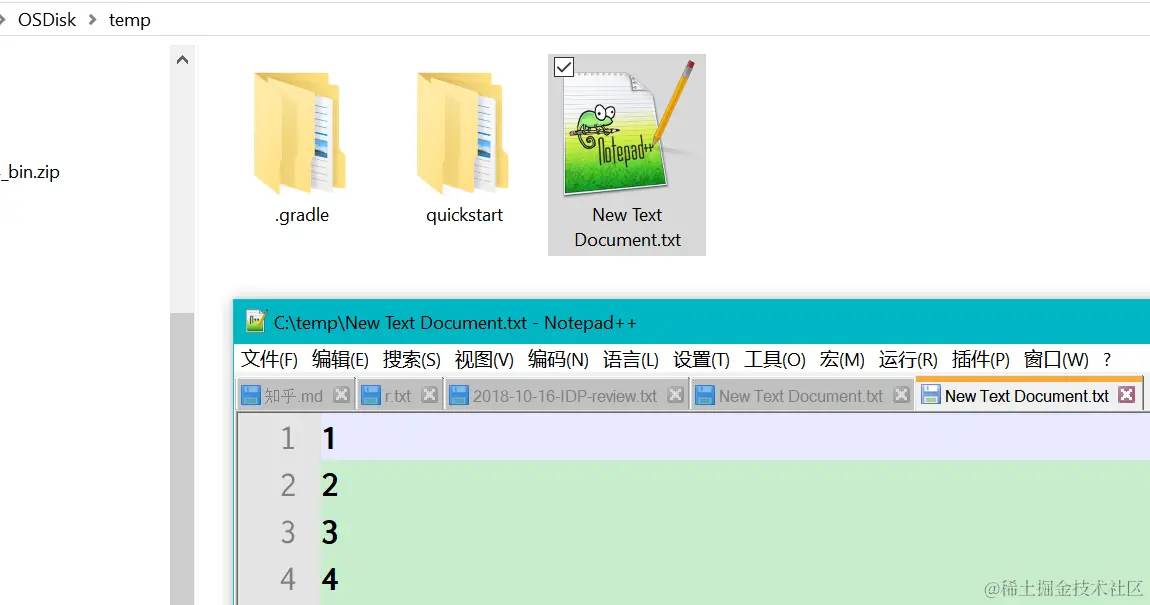Image resolution: width=1150 pixels, height=605 pixels.
Task: Click the save-state icon on r.txt tab
Action: tap(371, 395)
